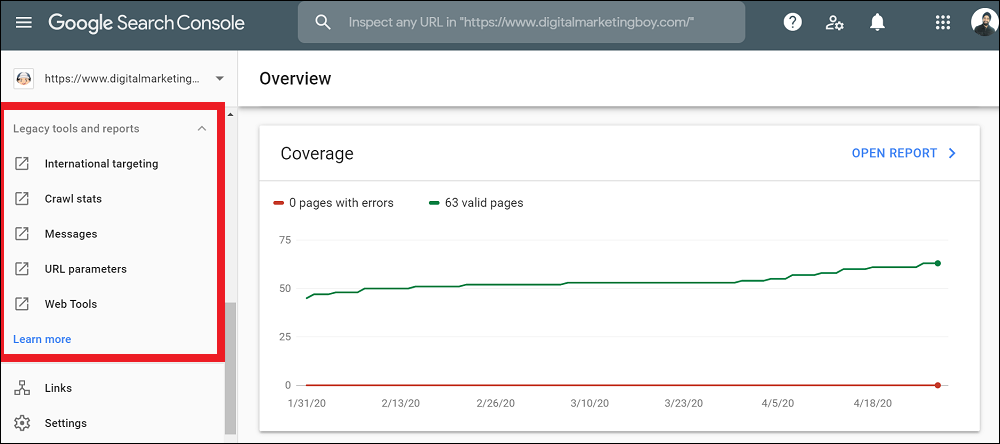Click the Links network icon
Screen dimensions: 1000x444
[x=22, y=388]
